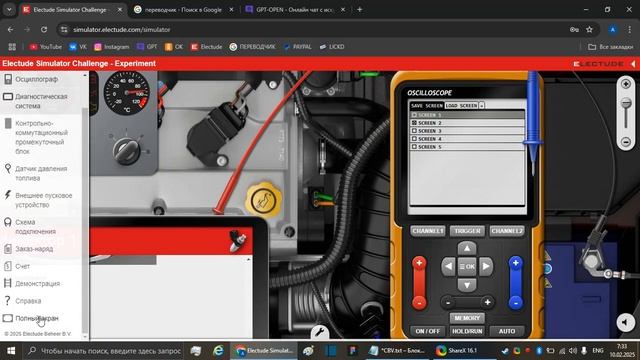Tick the SCREEN 5 checkbox
Screen dimensions: 640x360
pyautogui.click(x=414, y=147)
